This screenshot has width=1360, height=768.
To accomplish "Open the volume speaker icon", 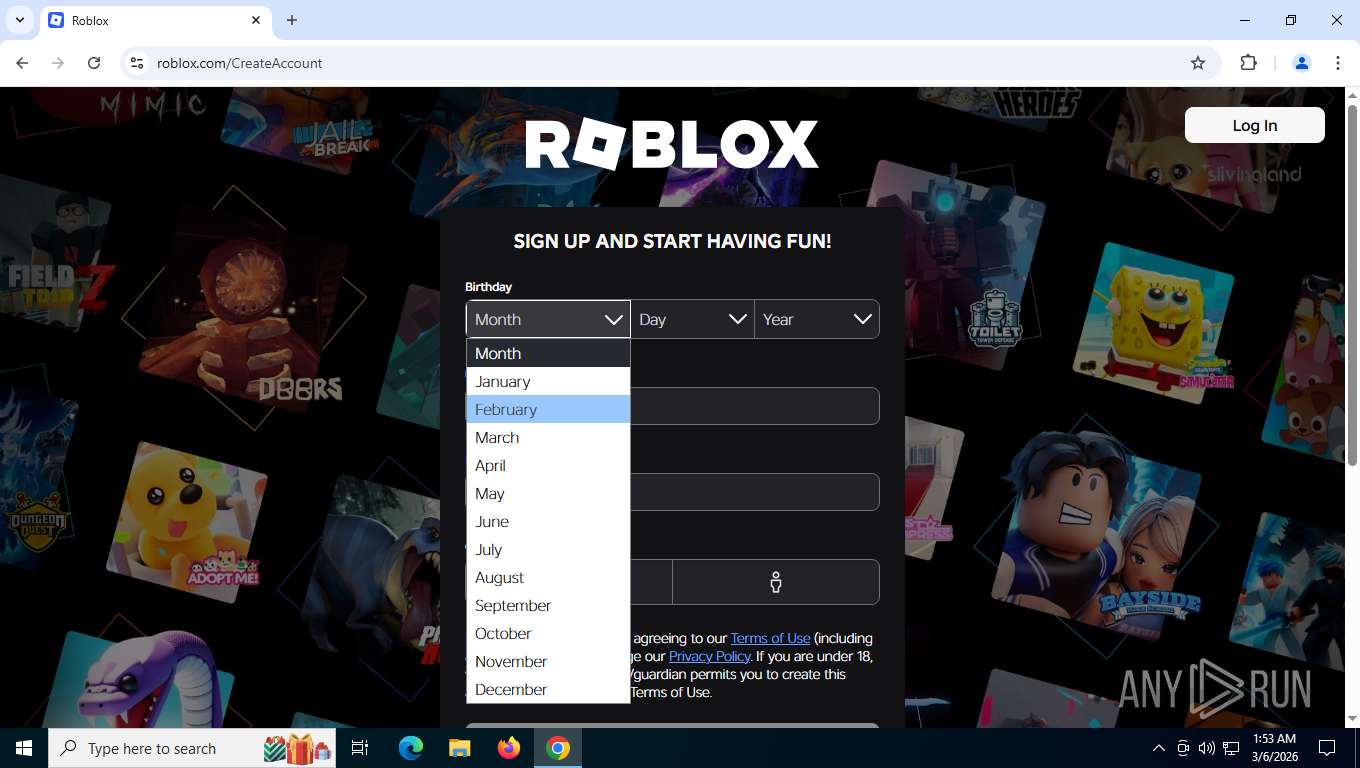I will [1207, 748].
